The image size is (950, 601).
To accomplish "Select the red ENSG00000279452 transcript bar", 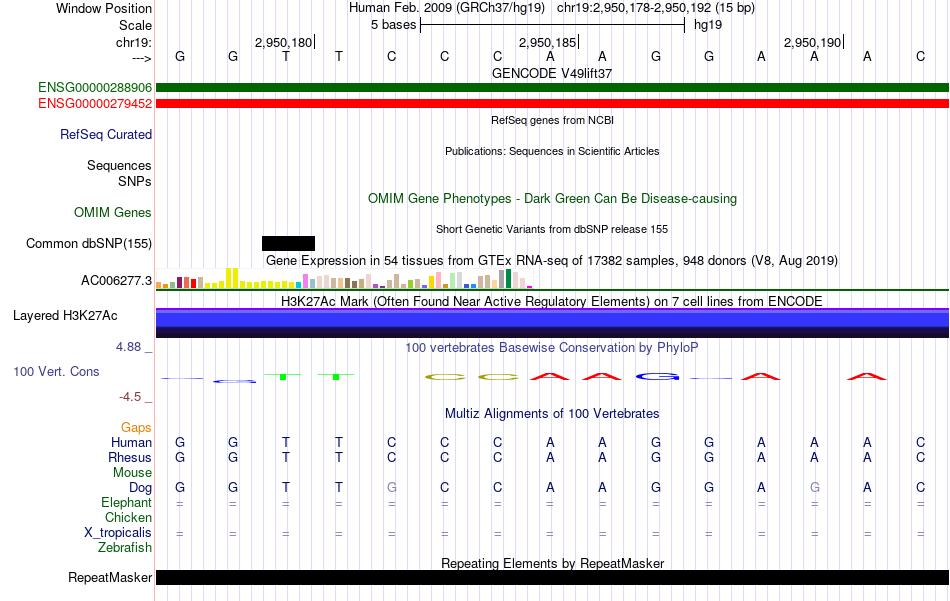I will click(x=552, y=104).
